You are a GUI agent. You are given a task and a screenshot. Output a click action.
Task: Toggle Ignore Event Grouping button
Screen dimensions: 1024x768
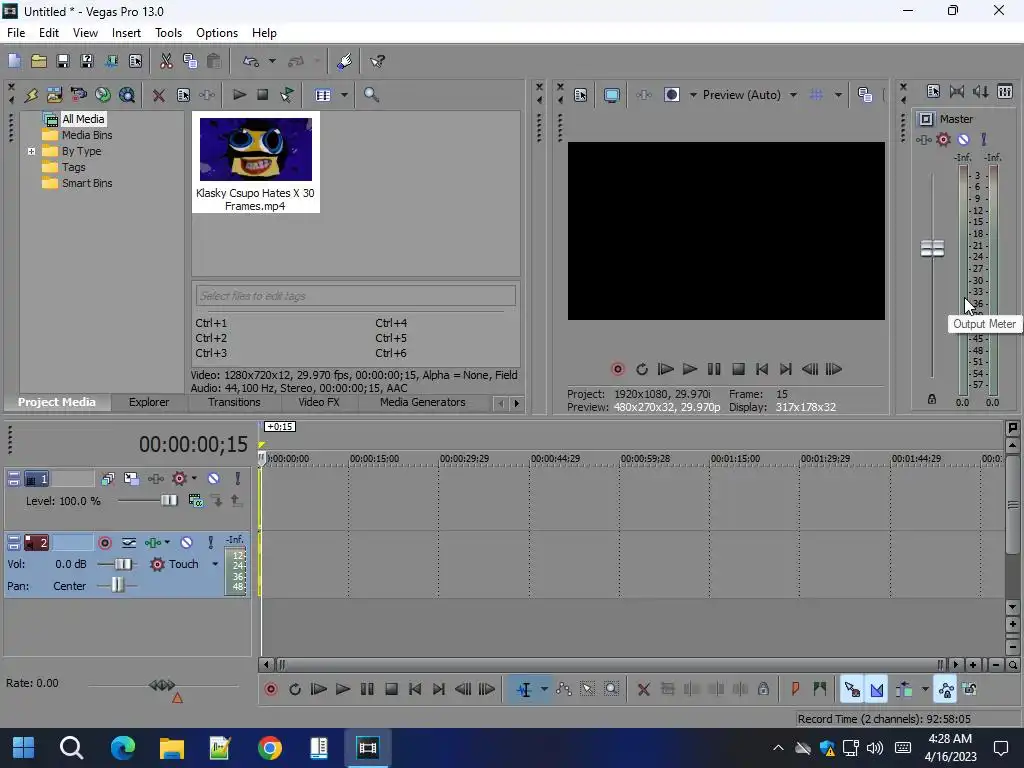[x=970, y=690]
